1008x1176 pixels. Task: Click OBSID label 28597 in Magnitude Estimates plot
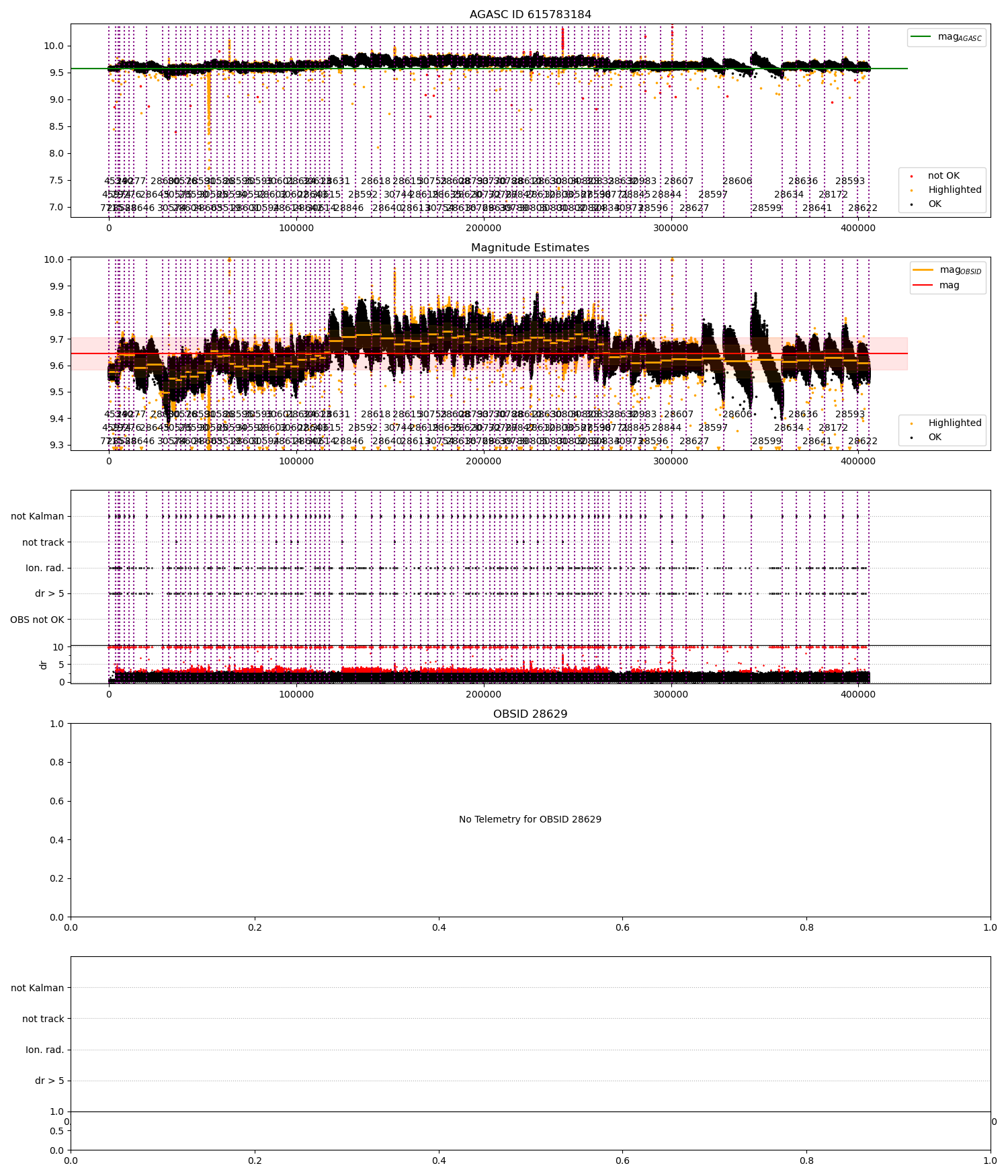pyautogui.click(x=713, y=428)
